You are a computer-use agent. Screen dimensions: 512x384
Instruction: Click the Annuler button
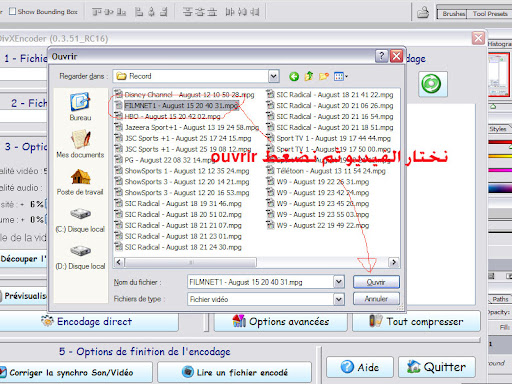pos(376,299)
